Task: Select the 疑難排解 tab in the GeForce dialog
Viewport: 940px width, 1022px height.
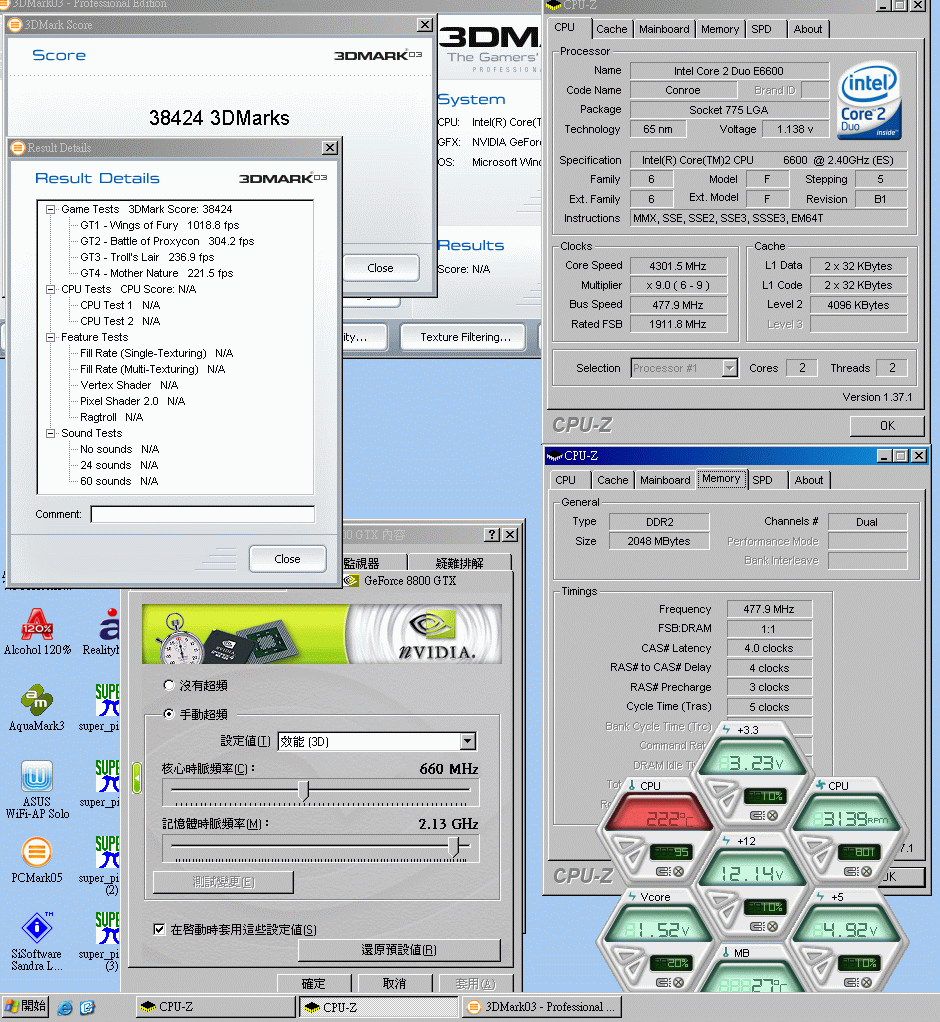Action: pos(459,563)
